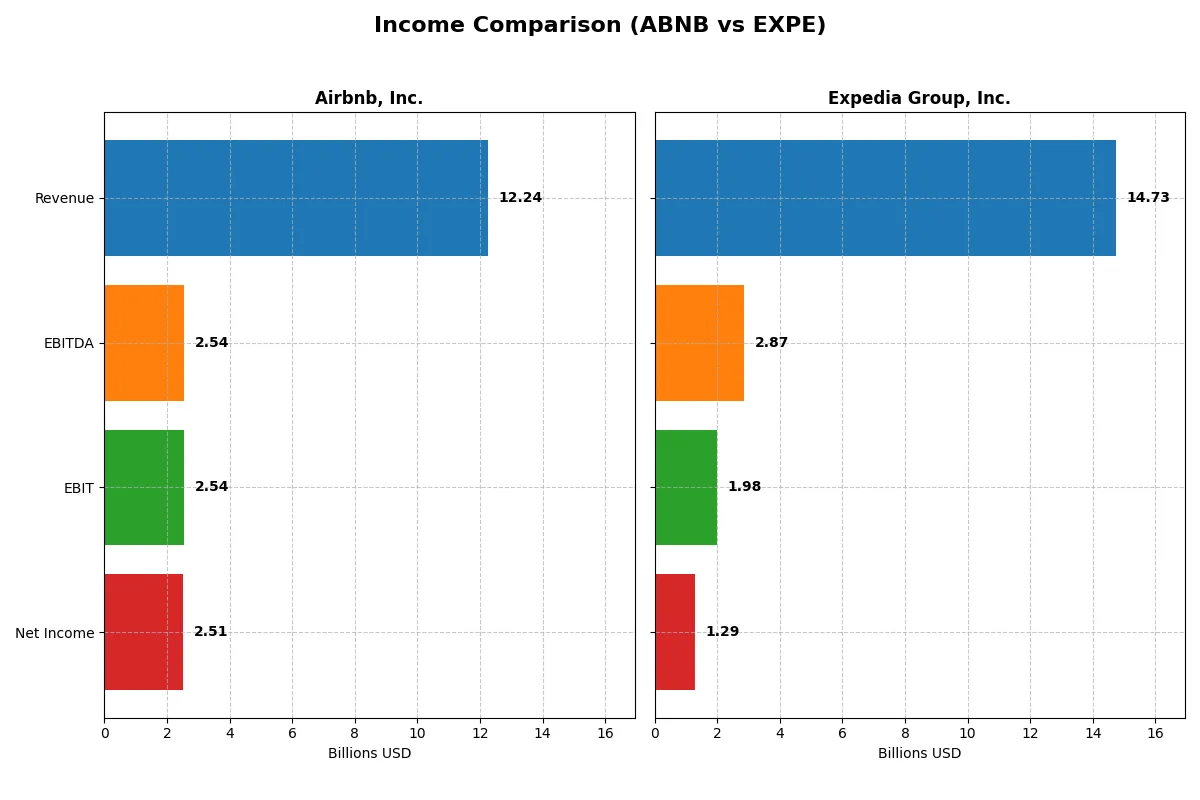
Task: Click the 14.73 value label on Expedia chart
Action: pos(1148,197)
